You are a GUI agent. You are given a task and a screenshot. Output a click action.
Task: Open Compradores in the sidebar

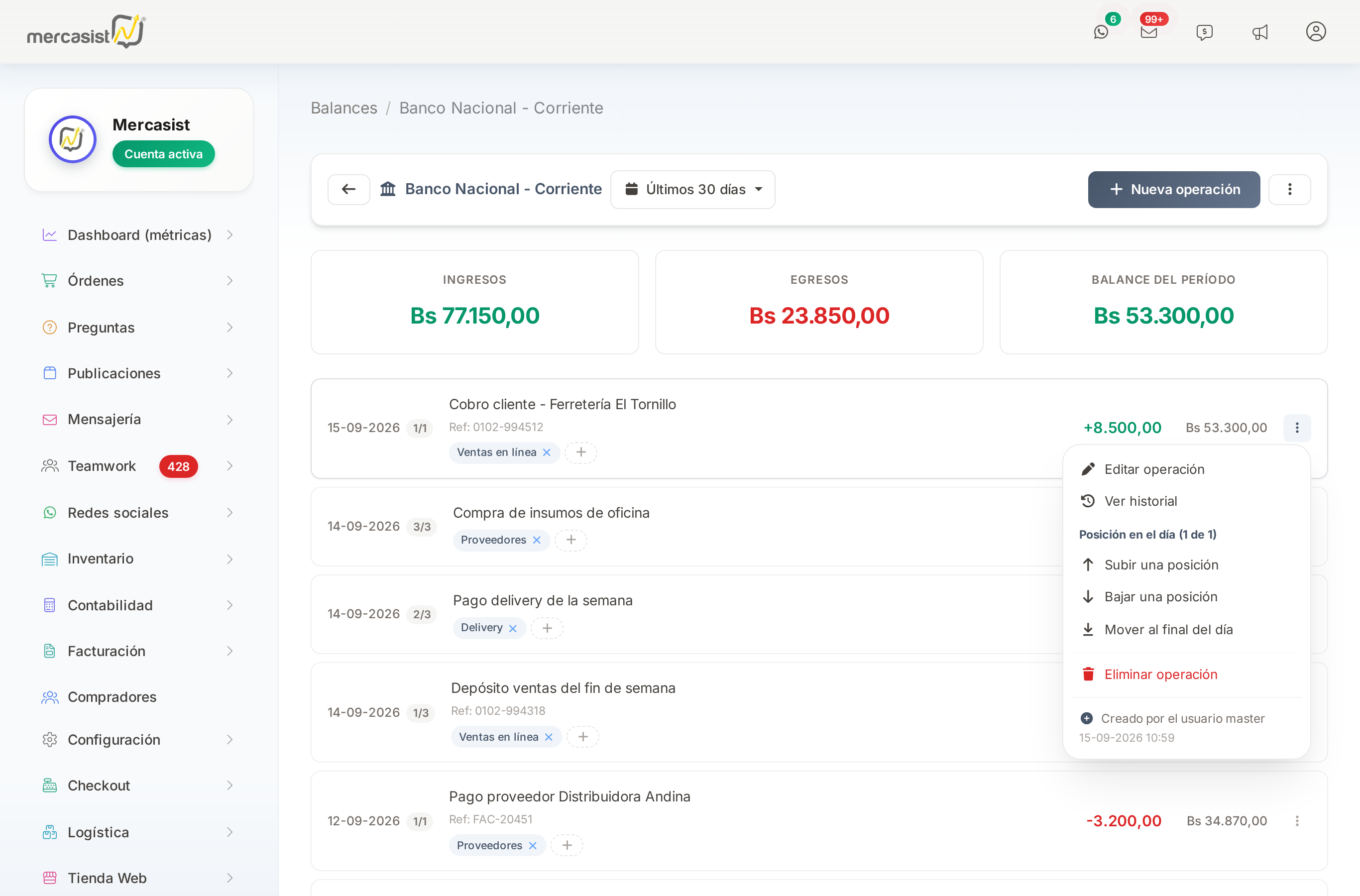(x=138, y=696)
